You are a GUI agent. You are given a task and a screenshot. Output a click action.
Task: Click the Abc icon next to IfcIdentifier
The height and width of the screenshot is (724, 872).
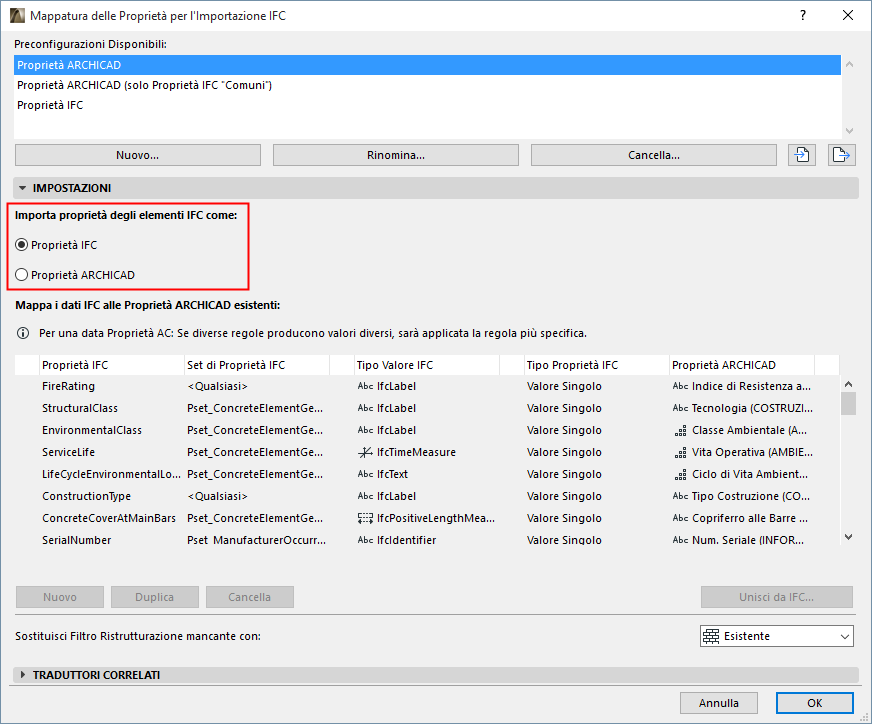[365, 540]
